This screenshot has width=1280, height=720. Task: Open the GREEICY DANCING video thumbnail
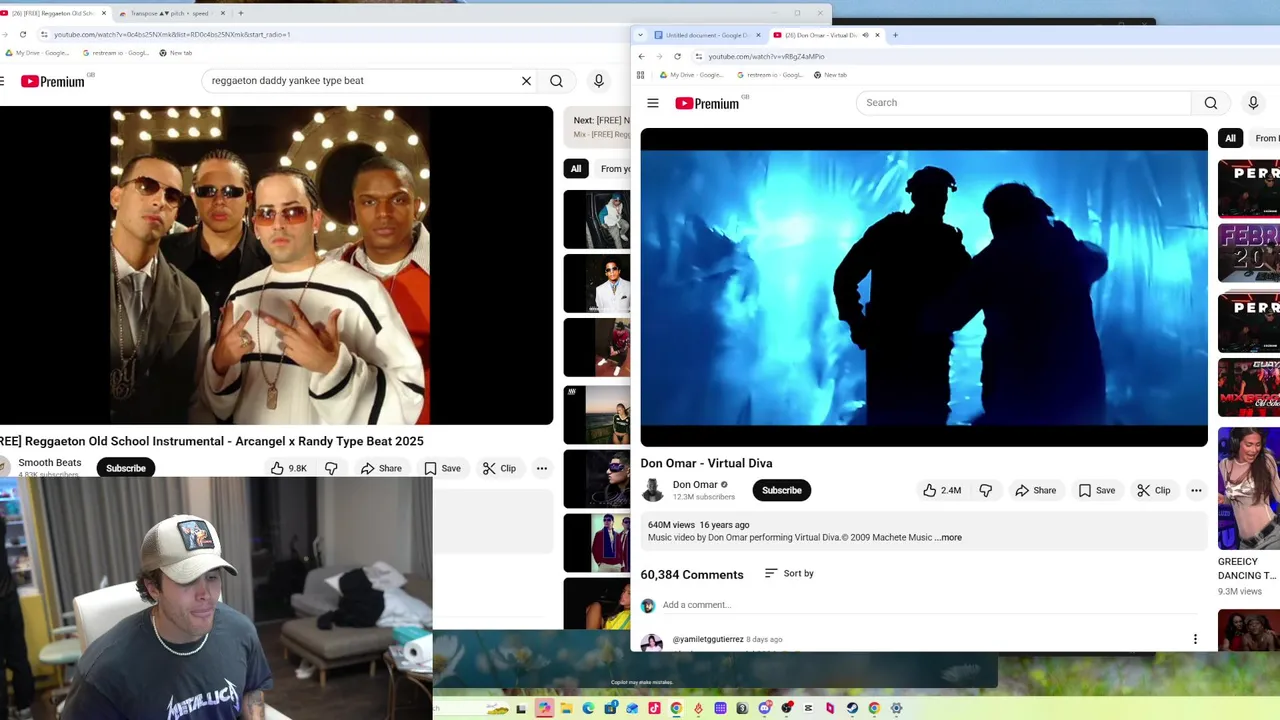click(1249, 488)
